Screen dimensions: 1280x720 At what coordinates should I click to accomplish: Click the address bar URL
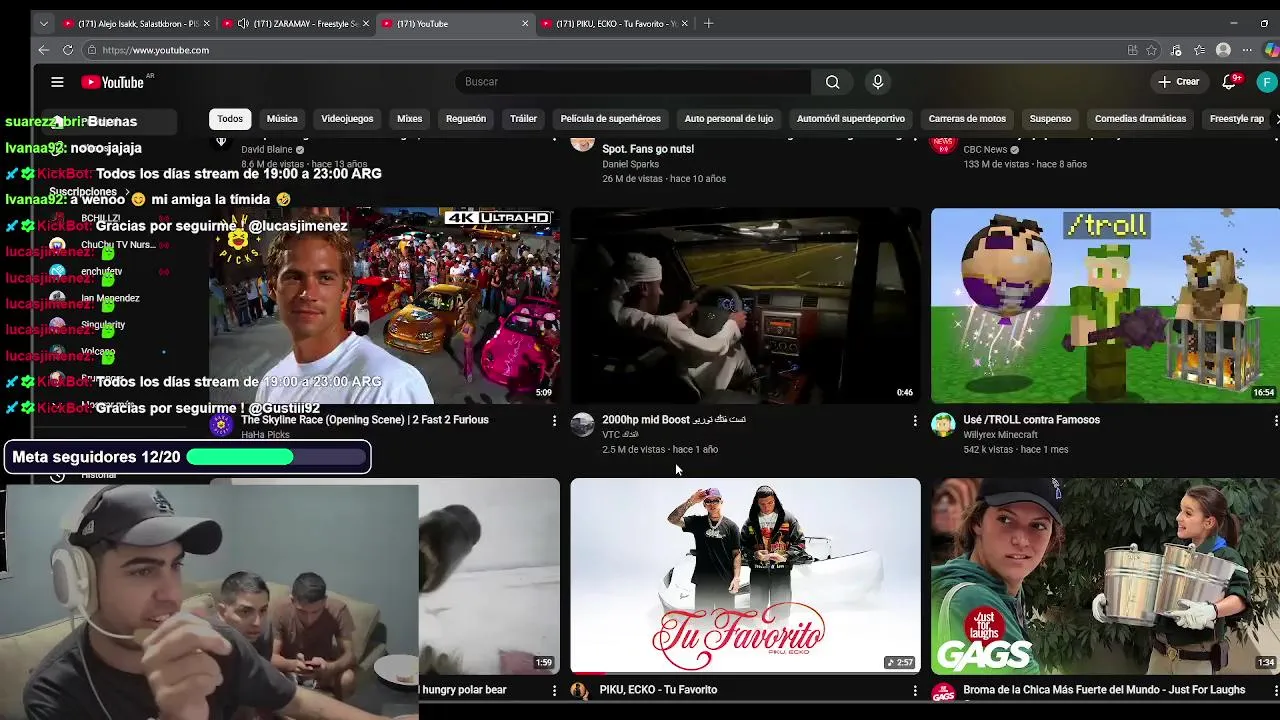coord(155,50)
